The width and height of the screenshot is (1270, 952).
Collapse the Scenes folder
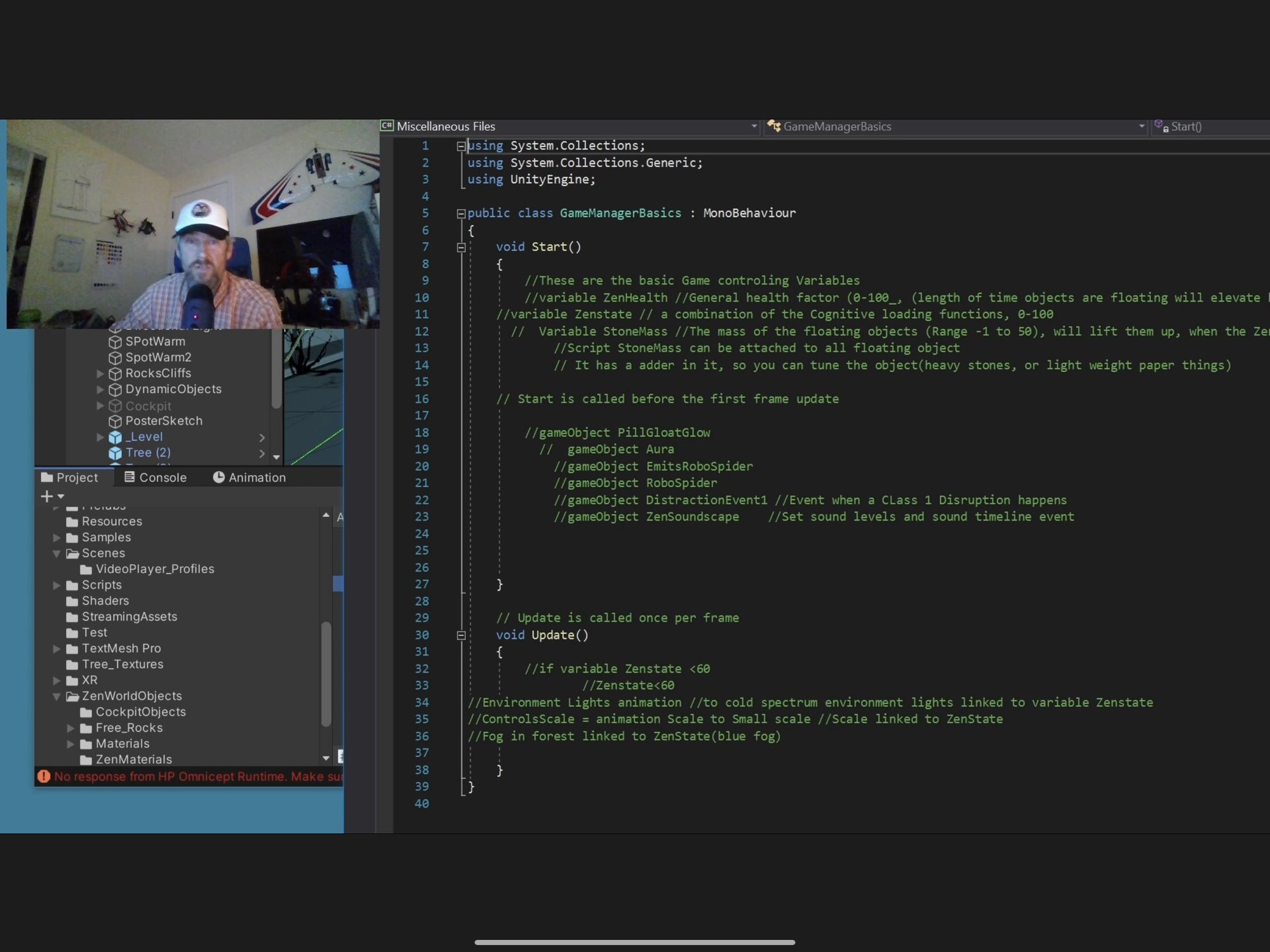[57, 553]
